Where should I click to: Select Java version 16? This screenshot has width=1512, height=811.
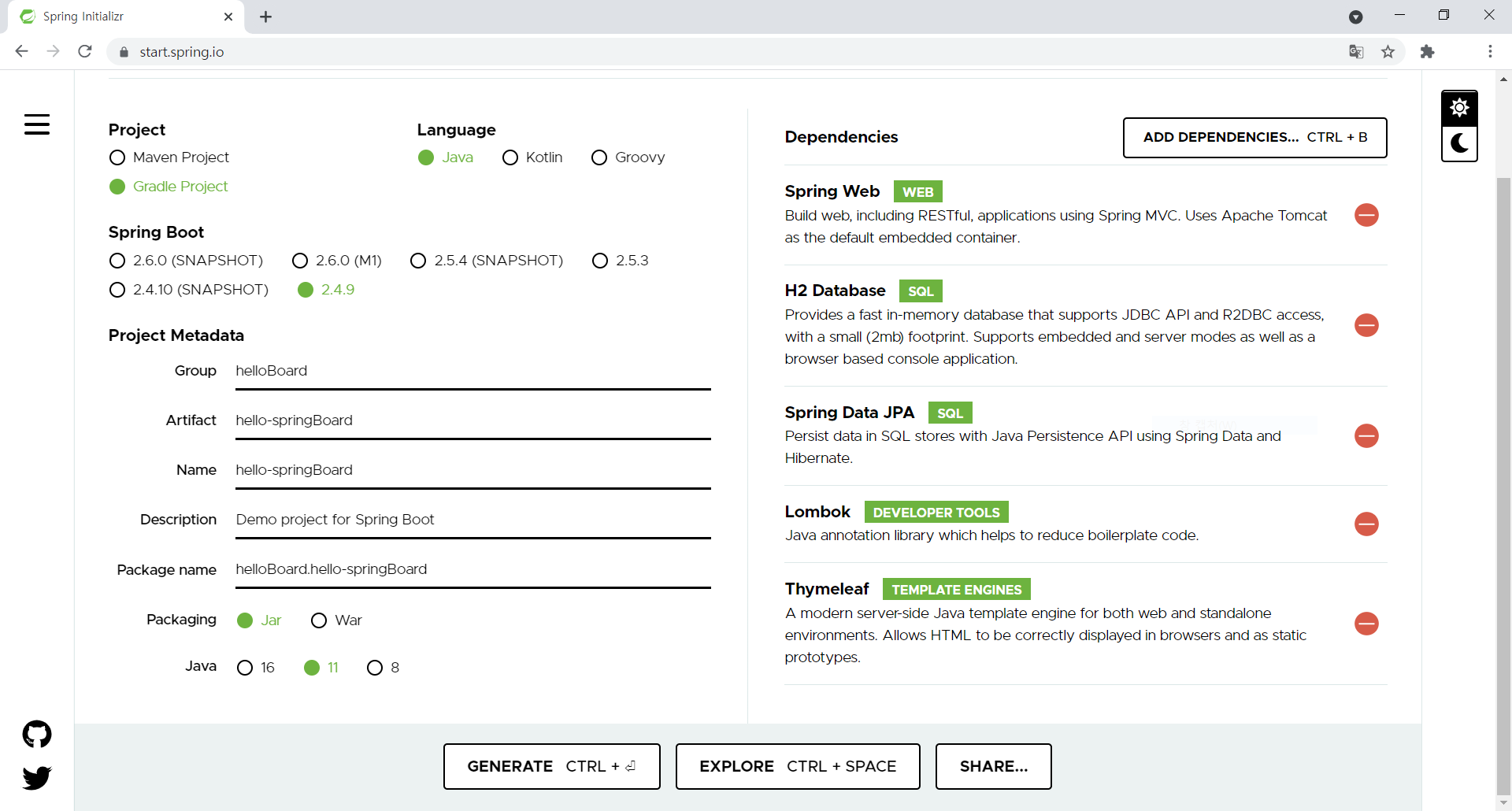point(256,668)
